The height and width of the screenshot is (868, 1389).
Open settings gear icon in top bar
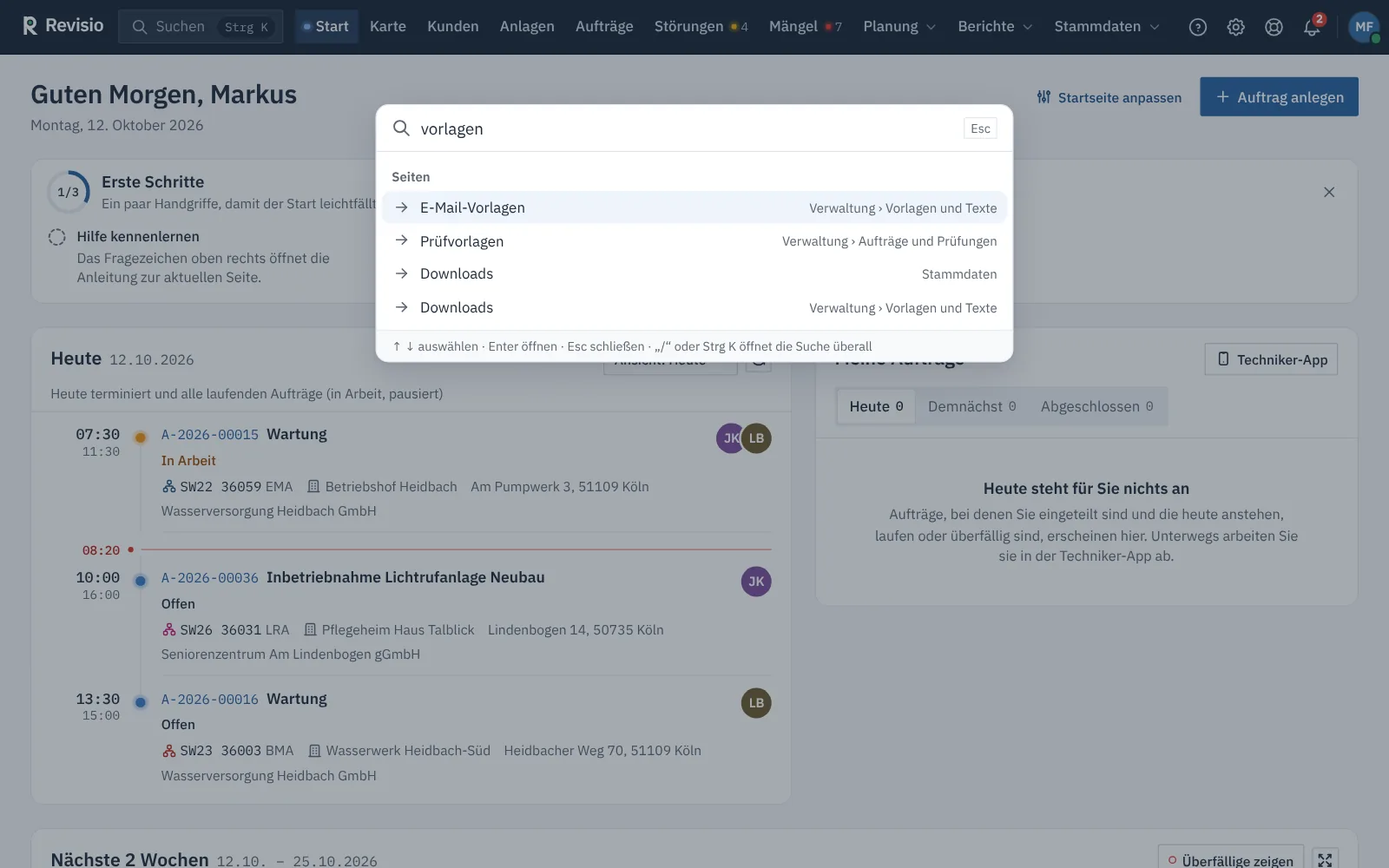(1235, 27)
